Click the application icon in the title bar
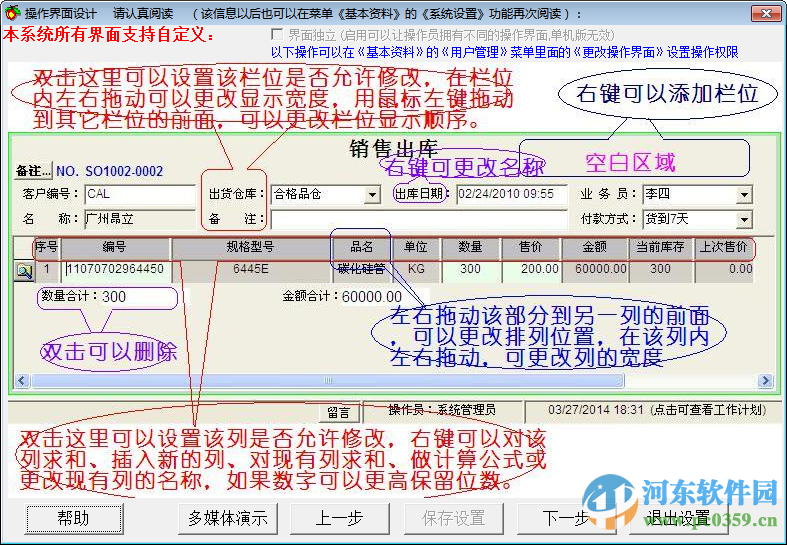787x545 pixels. (12, 13)
